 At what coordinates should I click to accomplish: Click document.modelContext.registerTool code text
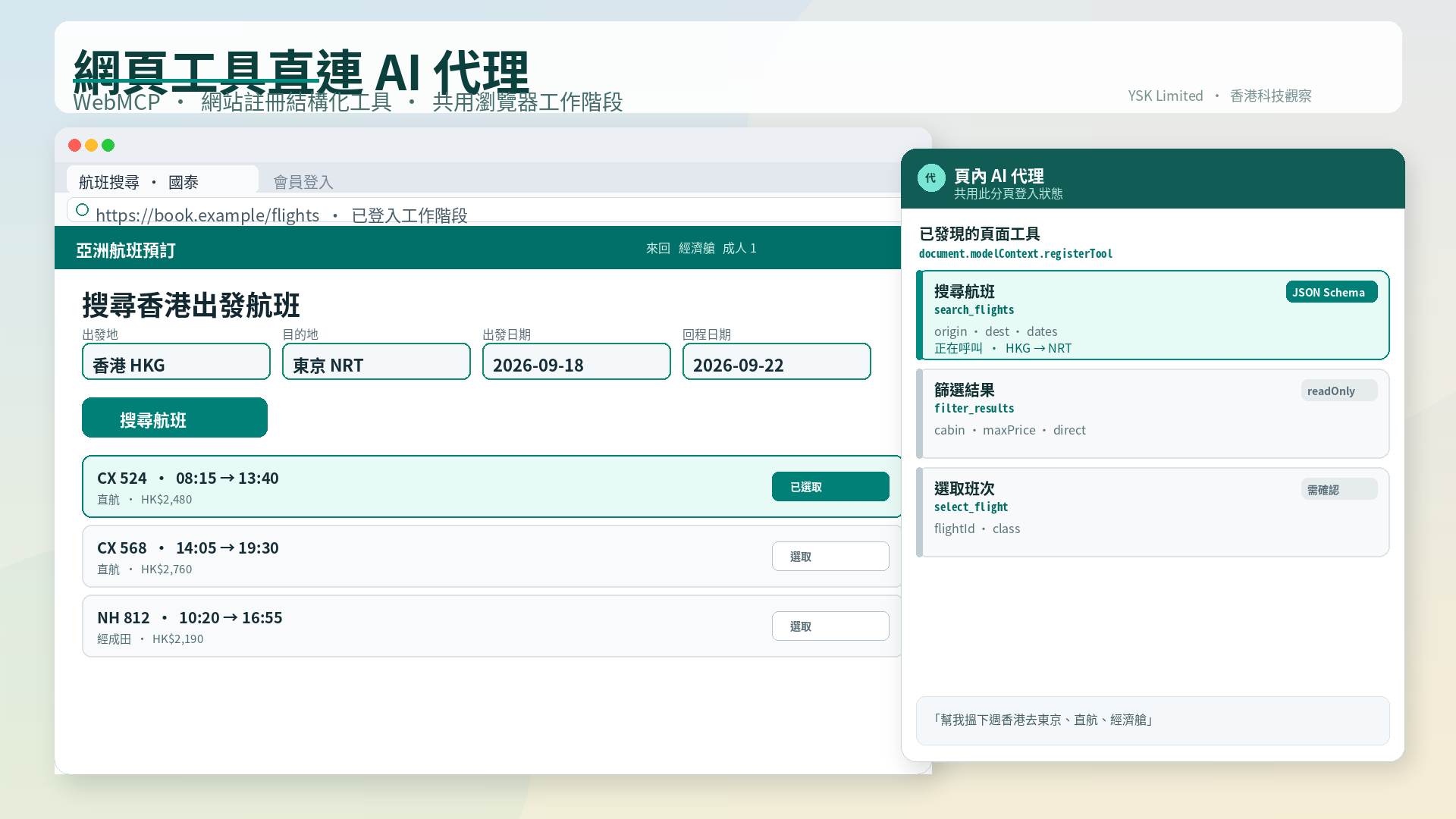point(1015,254)
